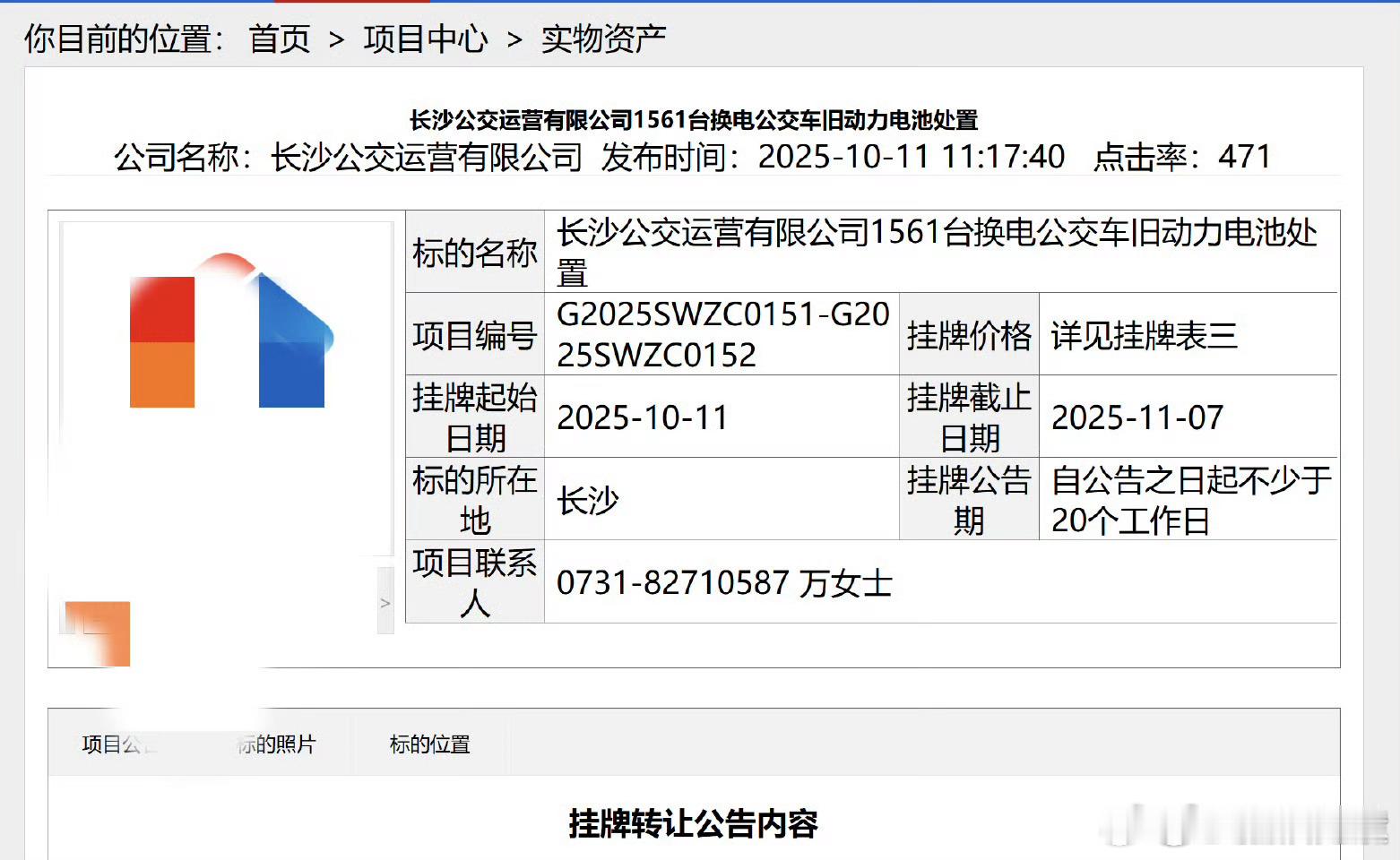The image size is (1400, 860).
Task: Click the 项目编号 label cell
Action: pos(475,335)
